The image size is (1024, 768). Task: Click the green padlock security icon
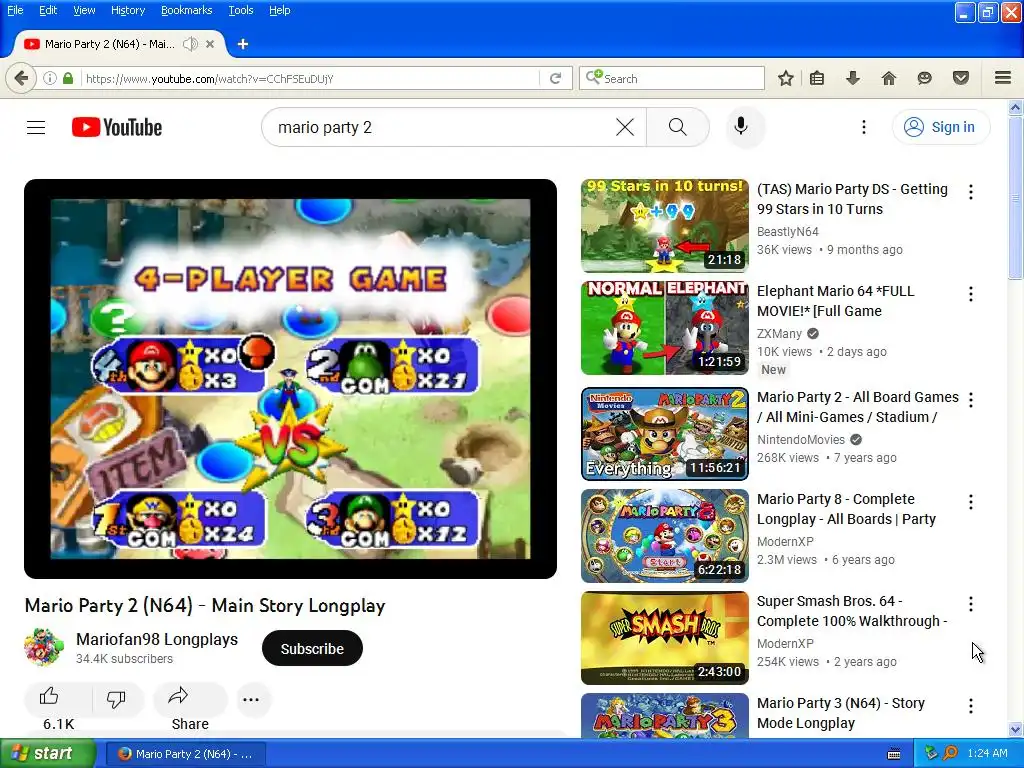click(68, 78)
